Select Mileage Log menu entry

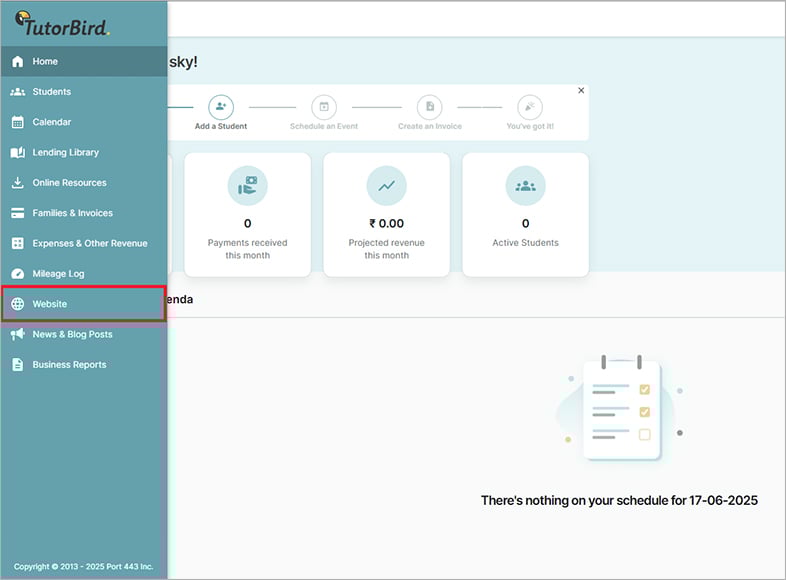(x=84, y=274)
